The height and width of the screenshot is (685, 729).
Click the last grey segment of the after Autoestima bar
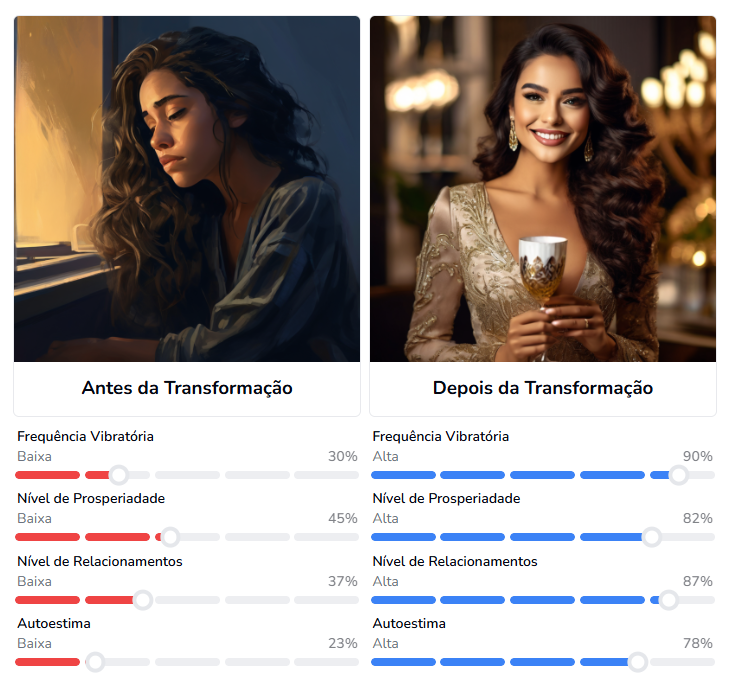click(x=682, y=662)
